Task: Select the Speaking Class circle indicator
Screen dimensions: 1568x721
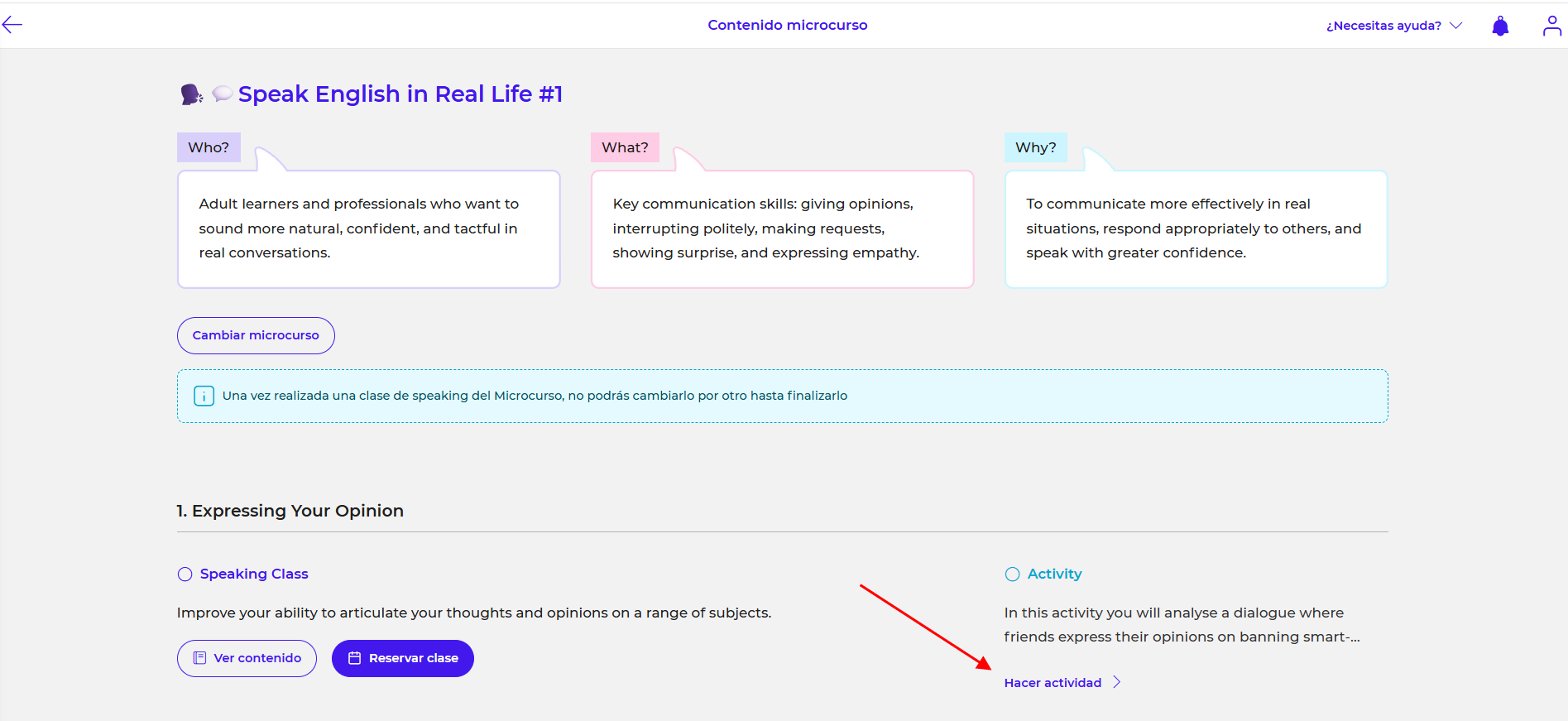Action: pyautogui.click(x=185, y=574)
